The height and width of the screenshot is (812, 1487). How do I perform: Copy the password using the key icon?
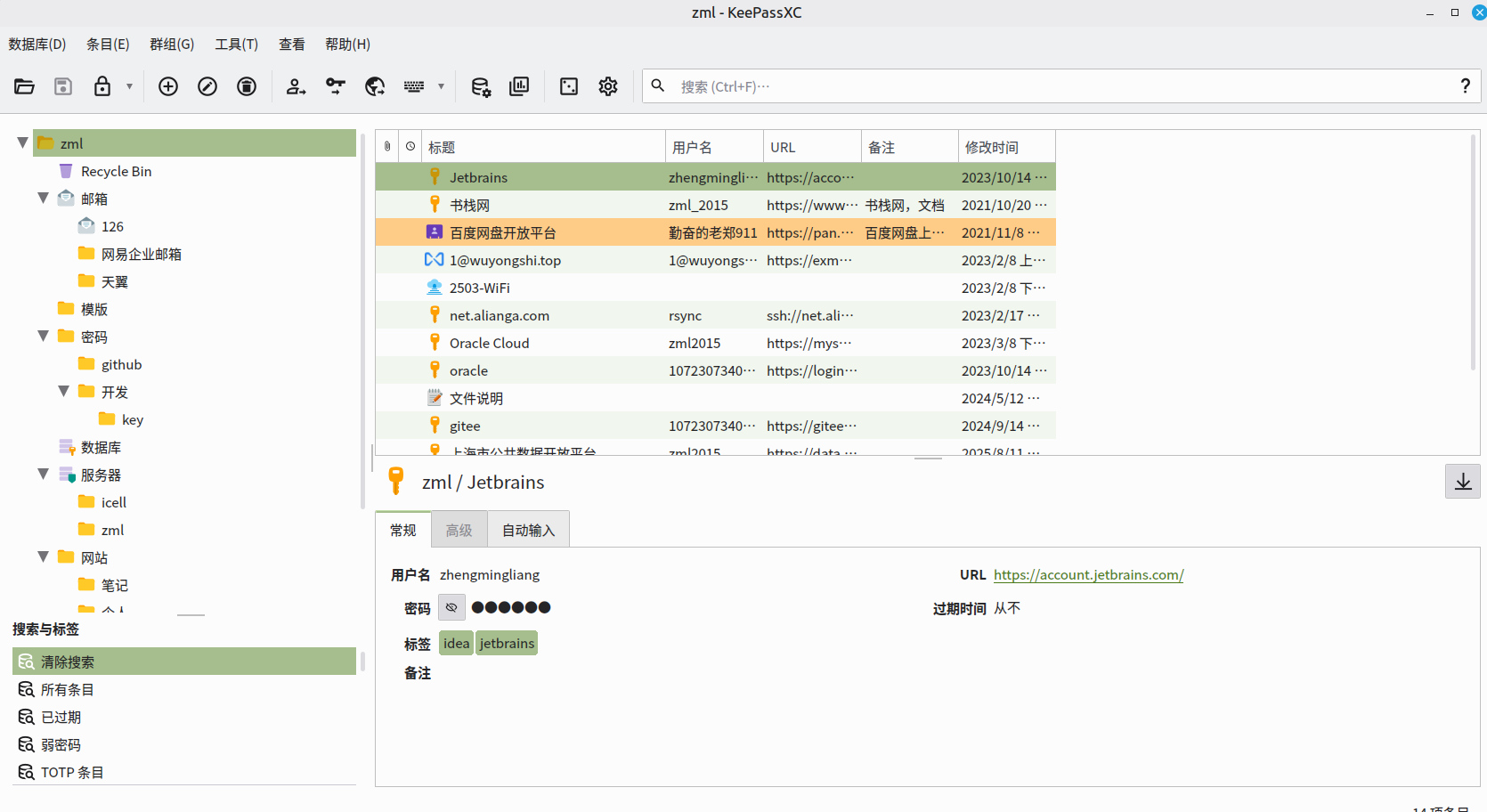335,86
